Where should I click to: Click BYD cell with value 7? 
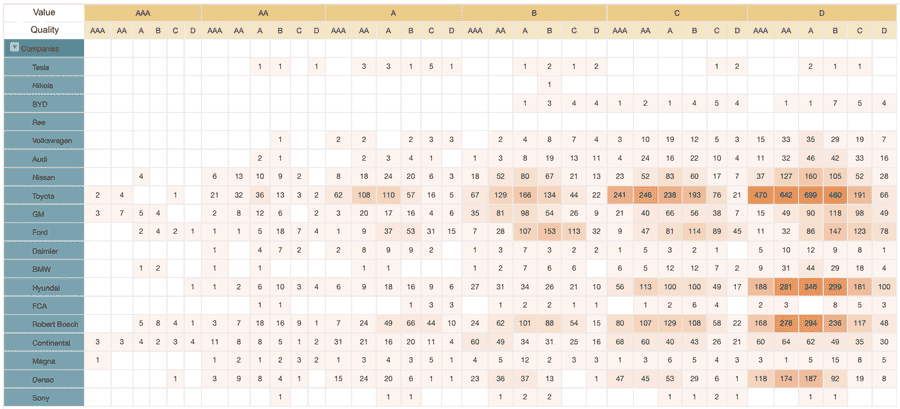pos(835,103)
